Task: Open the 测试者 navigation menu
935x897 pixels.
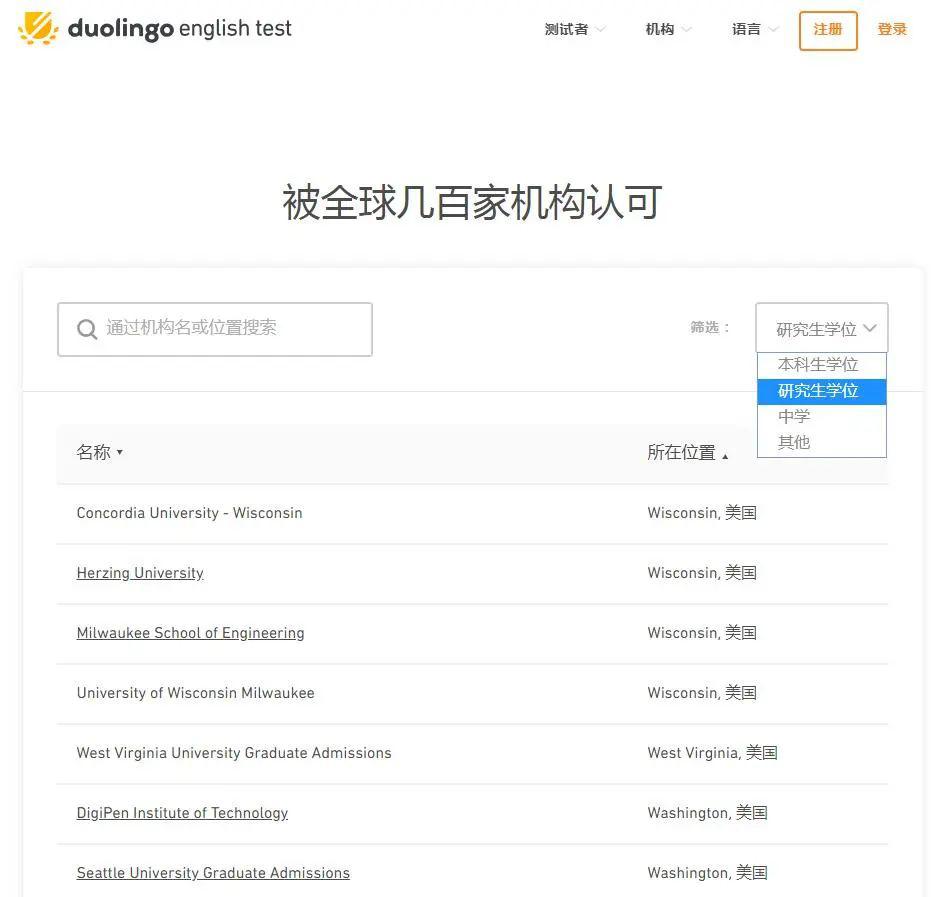Action: pos(574,29)
